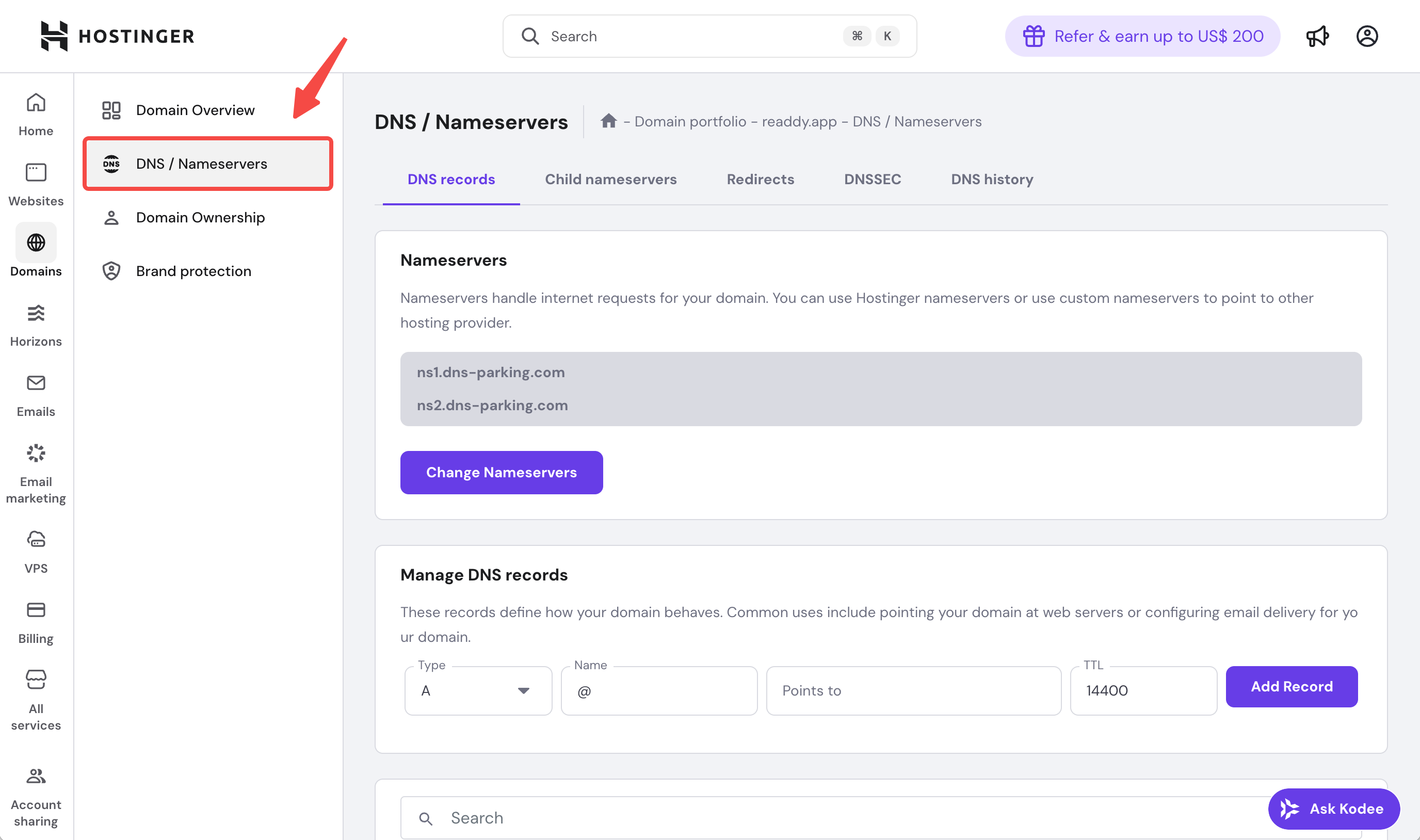Click the Hostinger logo
This screenshot has width=1420, height=840.
coord(117,36)
